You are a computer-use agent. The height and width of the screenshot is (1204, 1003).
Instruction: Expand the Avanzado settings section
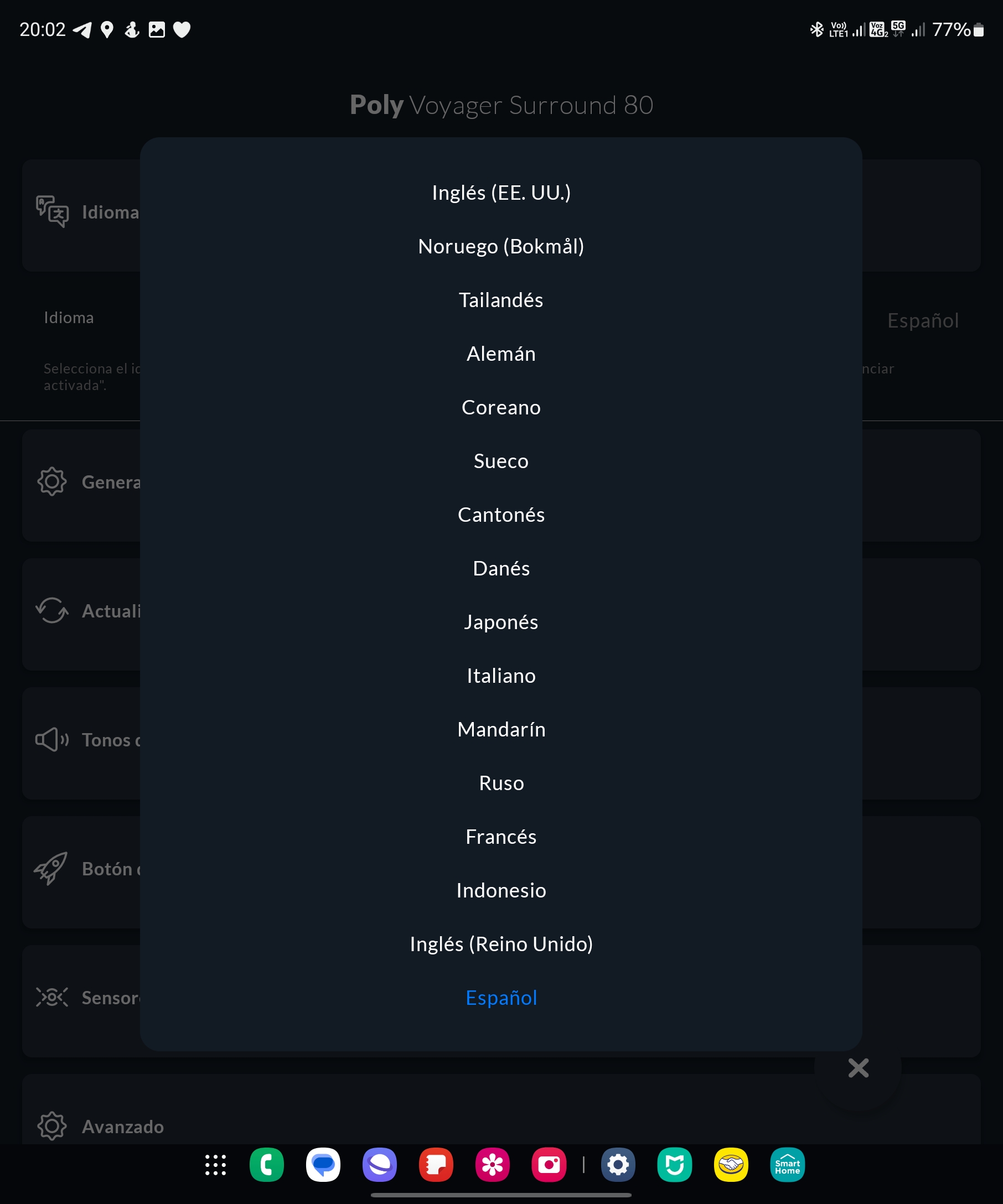pyautogui.click(x=123, y=1126)
